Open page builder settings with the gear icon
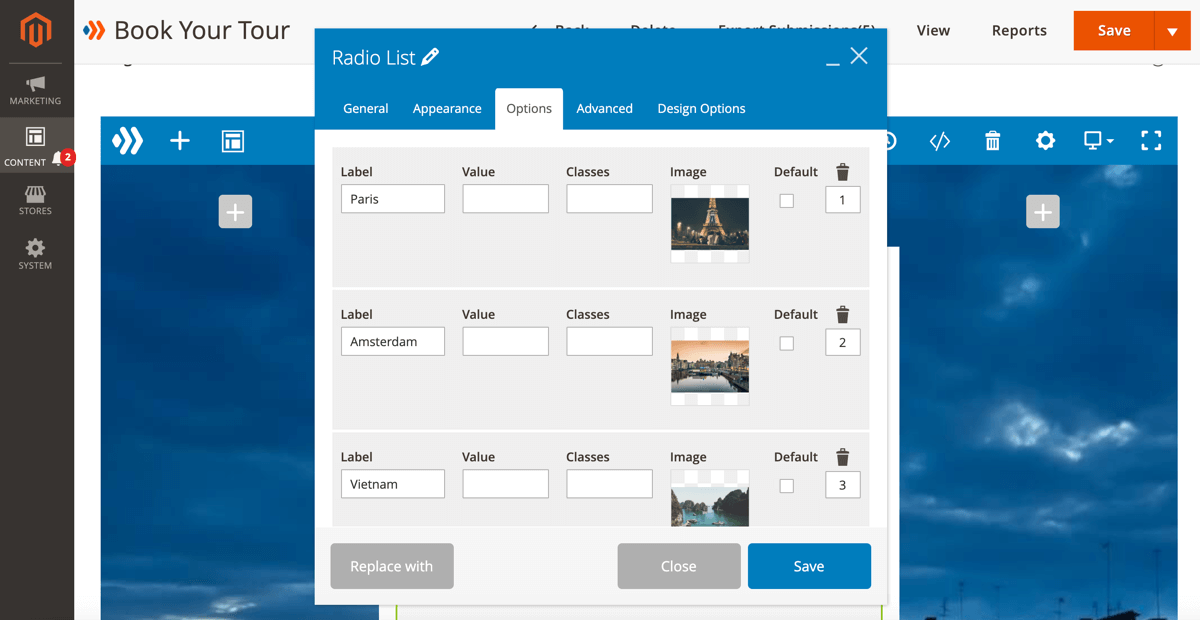1200x620 pixels. click(1045, 141)
